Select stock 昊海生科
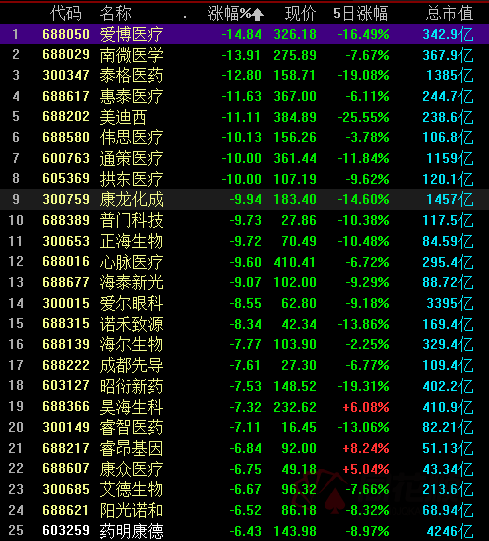 [x=131, y=406]
